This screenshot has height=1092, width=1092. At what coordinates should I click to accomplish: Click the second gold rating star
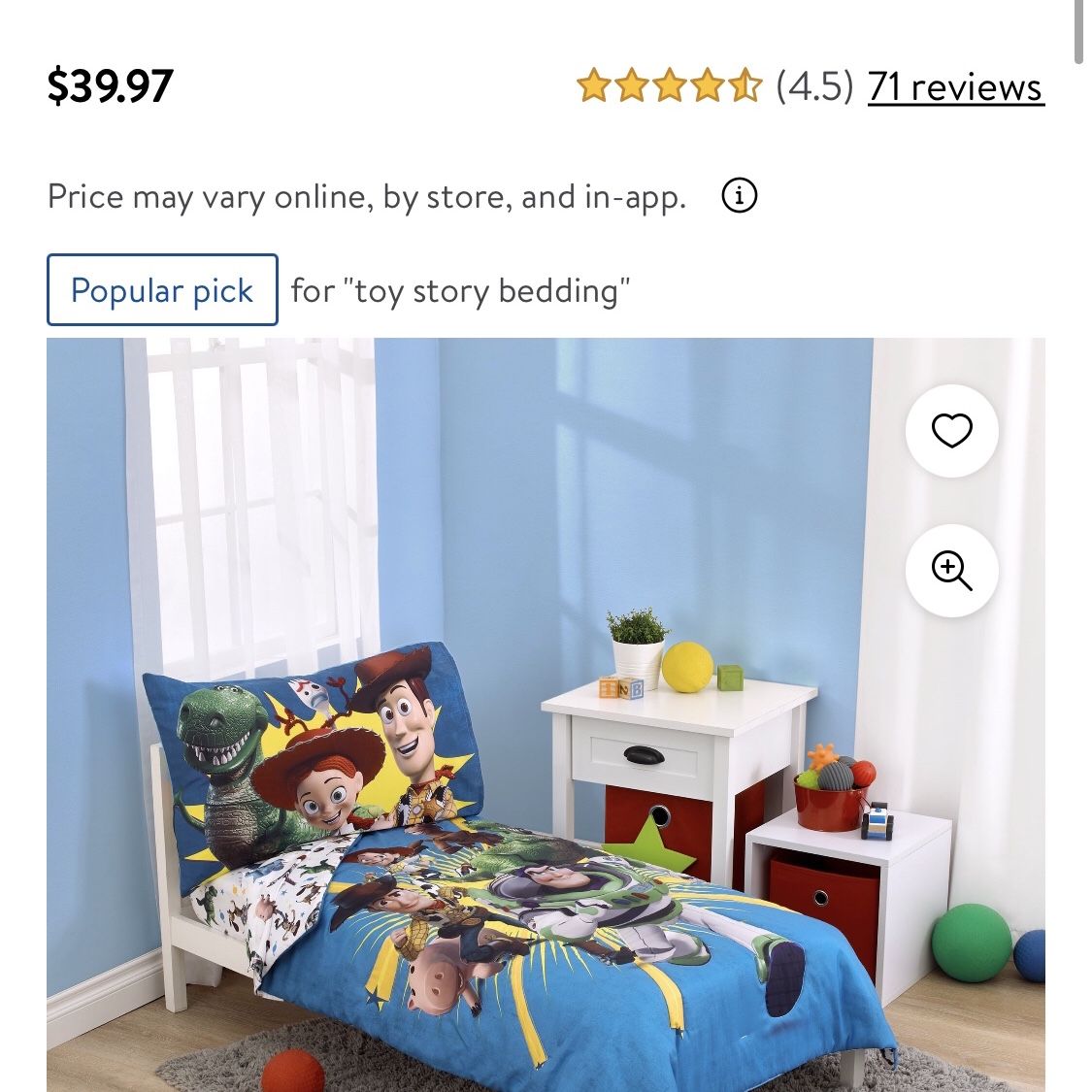[x=632, y=85]
